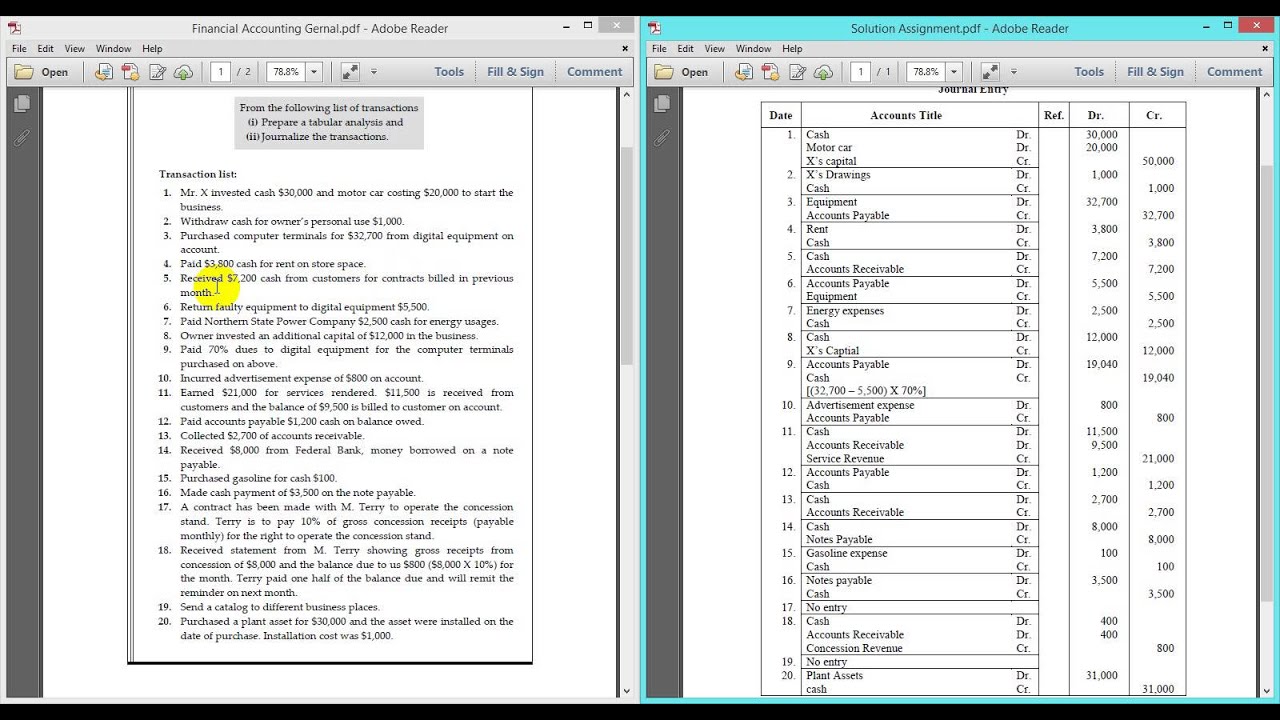Open zoom dropdown arrow in Solution Assignment window

[954, 72]
